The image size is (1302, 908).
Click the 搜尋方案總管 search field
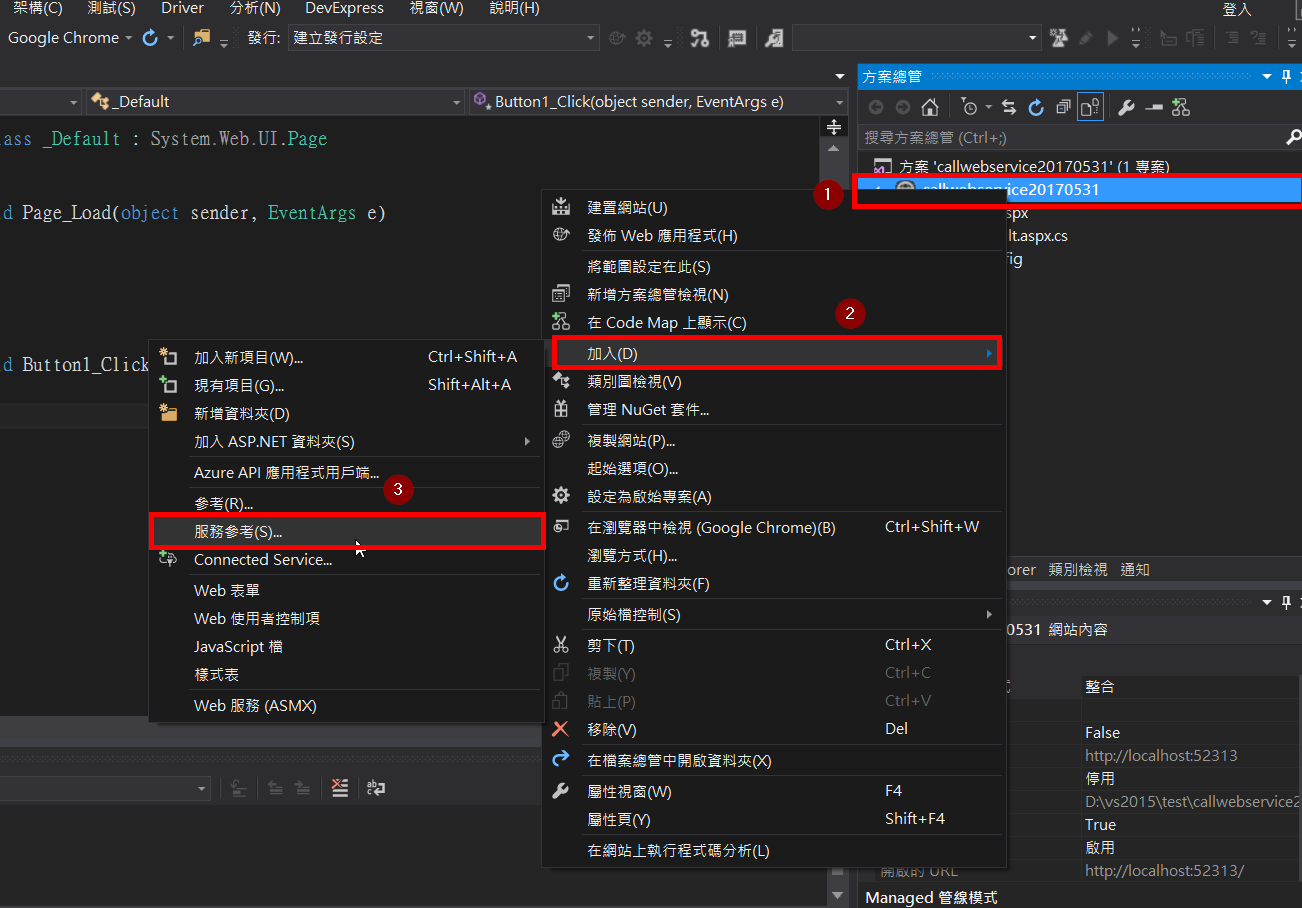1070,137
